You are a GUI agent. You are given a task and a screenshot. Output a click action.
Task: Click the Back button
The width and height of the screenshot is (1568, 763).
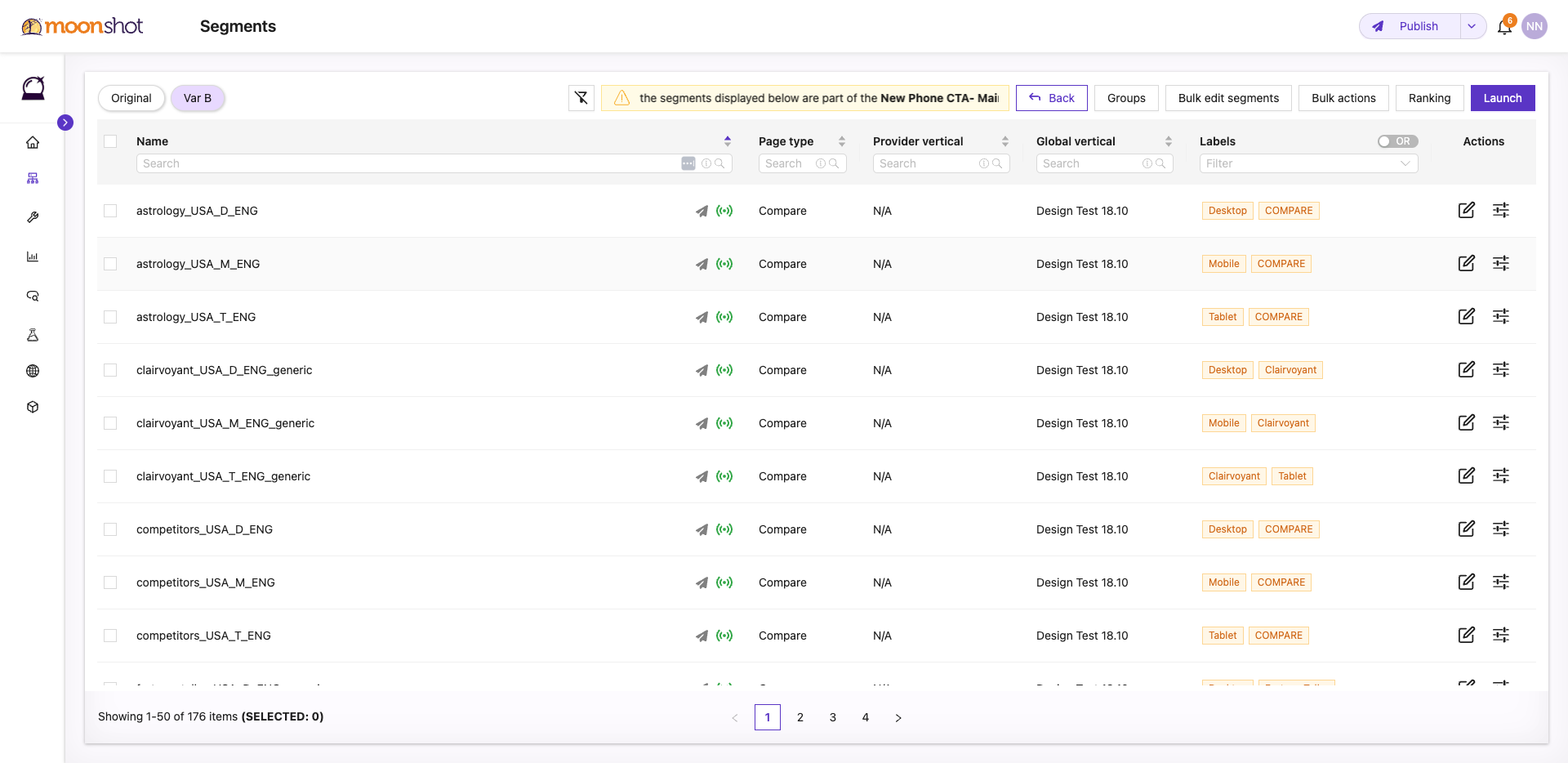click(x=1052, y=98)
